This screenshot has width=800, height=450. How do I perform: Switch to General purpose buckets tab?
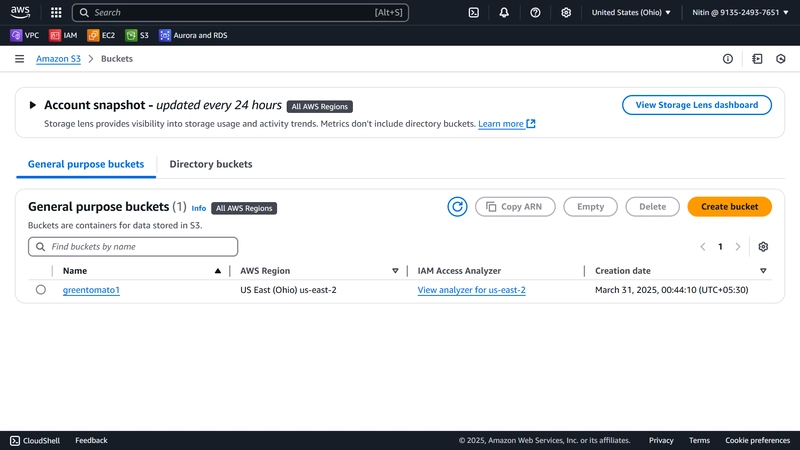click(x=86, y=164)
